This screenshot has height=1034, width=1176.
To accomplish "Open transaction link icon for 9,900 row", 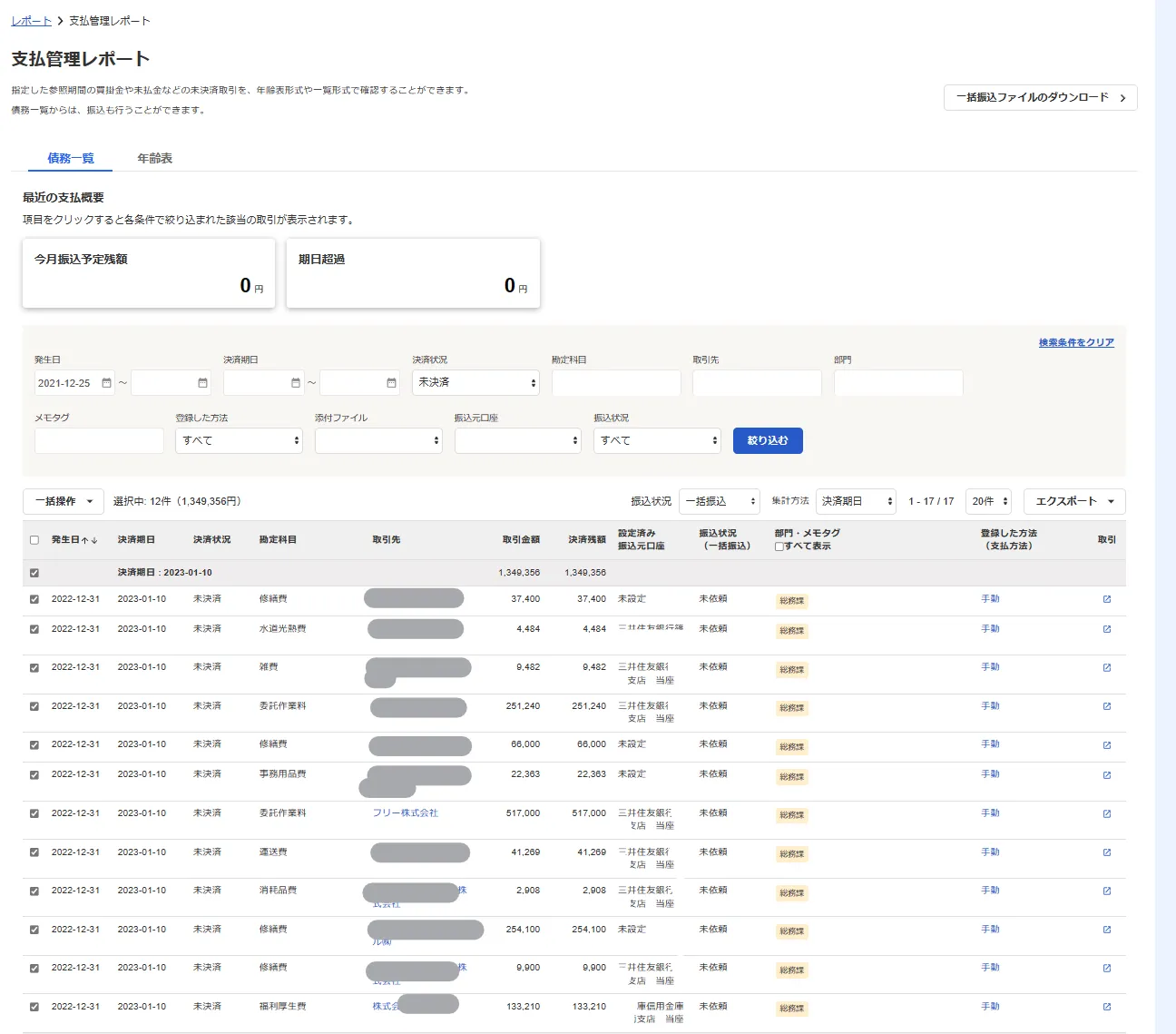I will point(1107,968).
